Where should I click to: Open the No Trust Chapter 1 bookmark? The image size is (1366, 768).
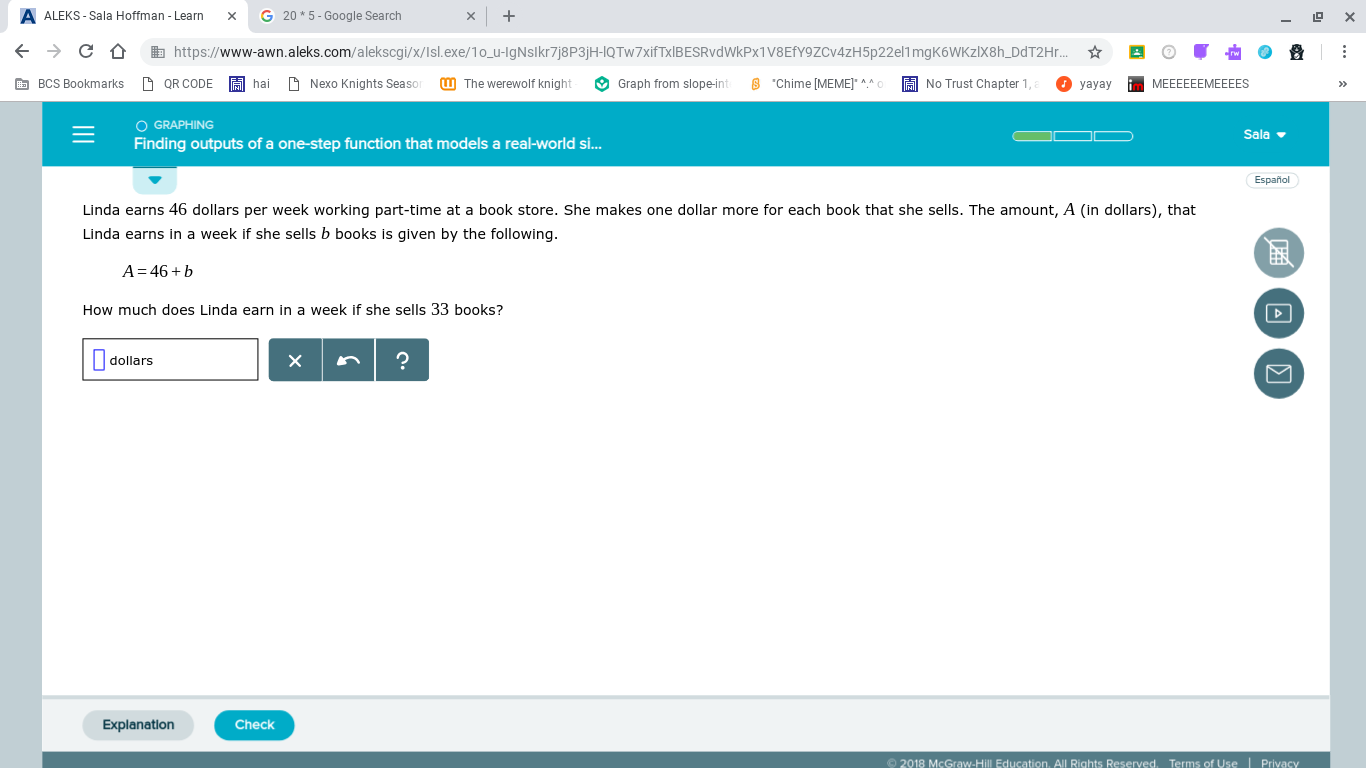coord(971,84)
